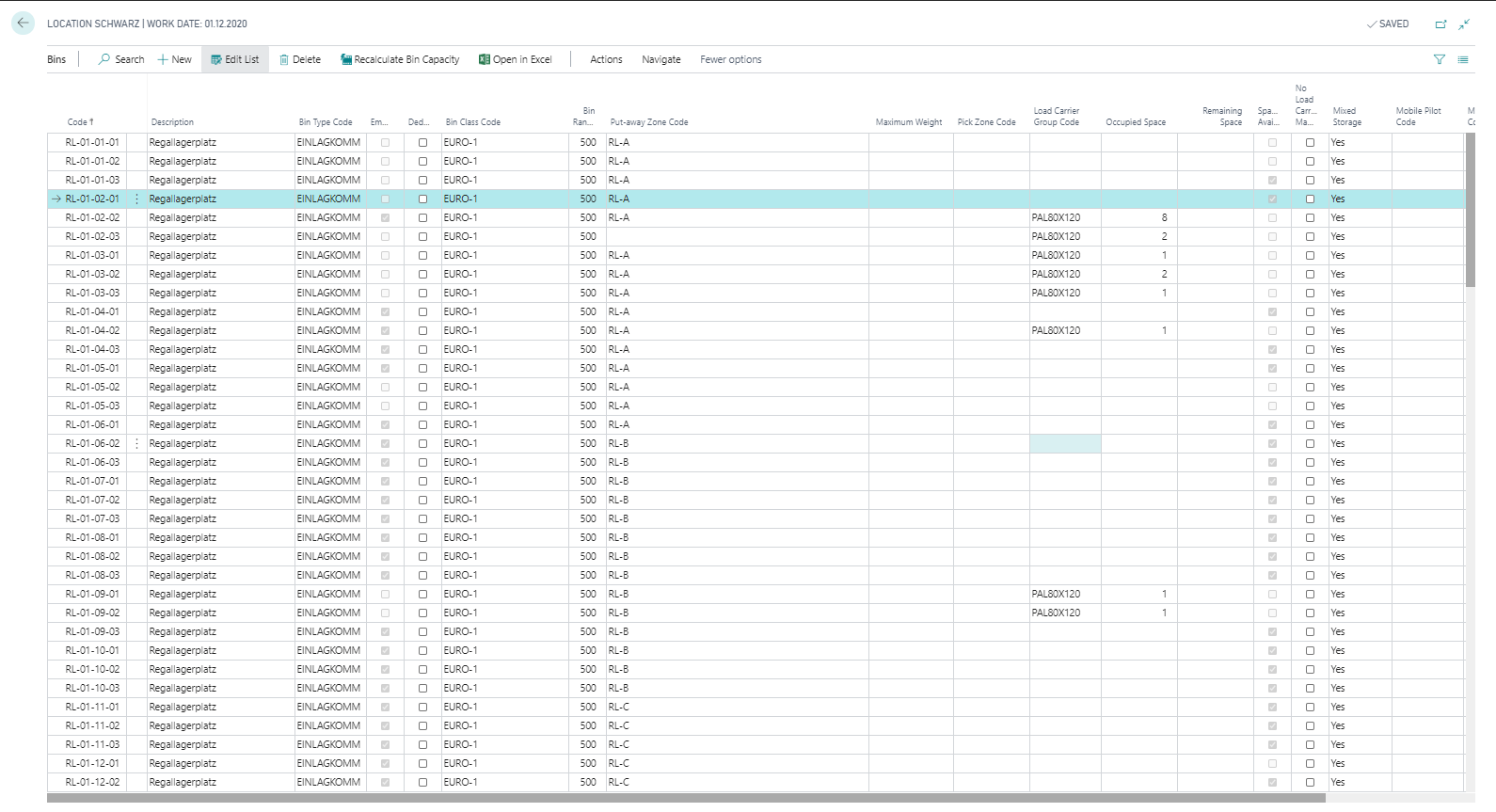Sort by the Code column header
Screen dimensions: 1496x812
click(80, 122)
